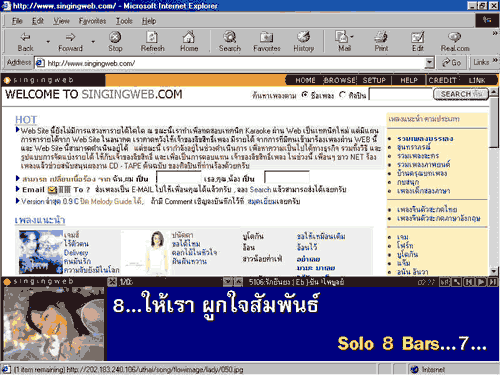Image resolution: width=500 pixels, height=375 pixels.
Task: Open the History pane
Action: tap(304, 42)
